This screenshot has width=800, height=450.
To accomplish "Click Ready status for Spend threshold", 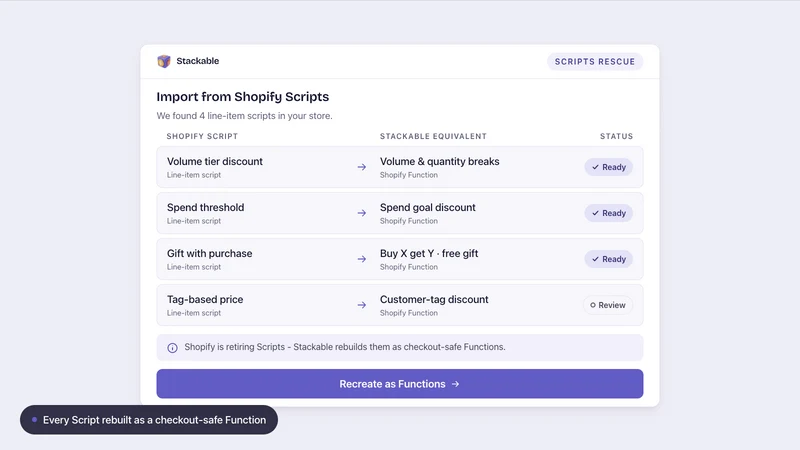I will [609, 213].
